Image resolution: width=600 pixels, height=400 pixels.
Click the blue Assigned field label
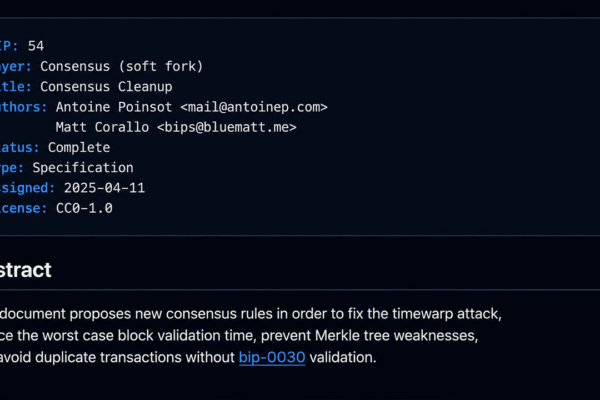pos(27,188)
